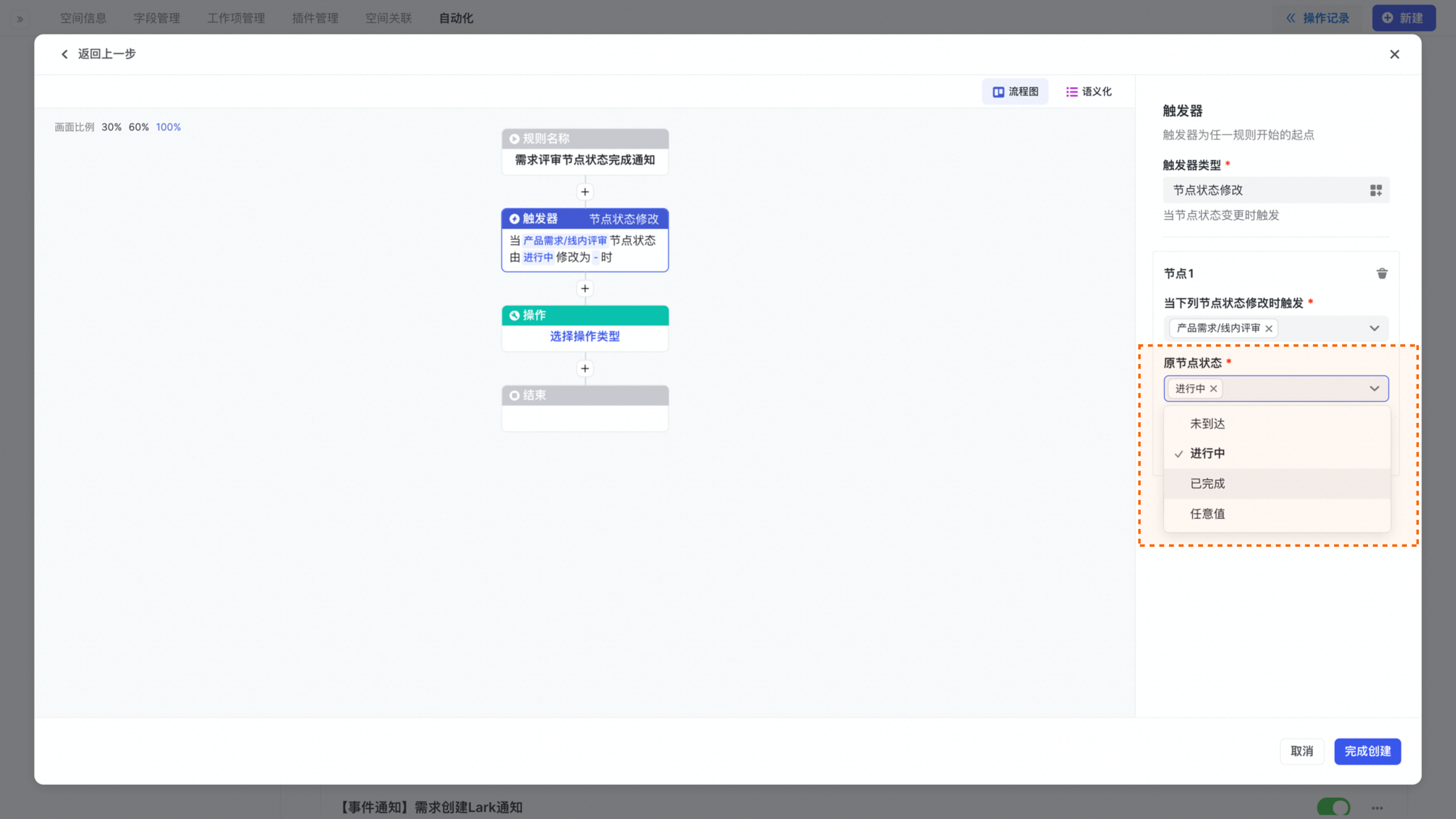Select the 空间关联 tab
The width and height of the screenshot is (1456, 819).
click(x=388, y=18)
